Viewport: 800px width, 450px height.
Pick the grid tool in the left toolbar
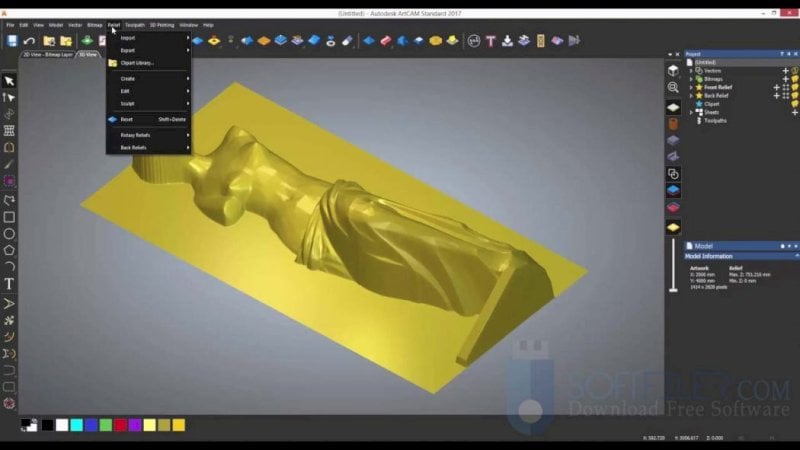[x=9, y=131]
